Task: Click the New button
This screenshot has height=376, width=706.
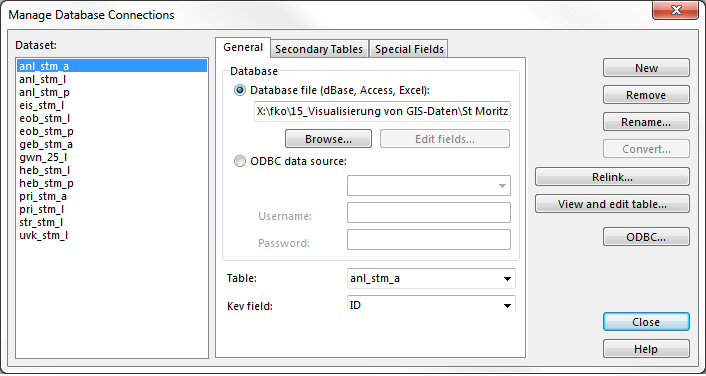Action: click(x=646, y=68)
